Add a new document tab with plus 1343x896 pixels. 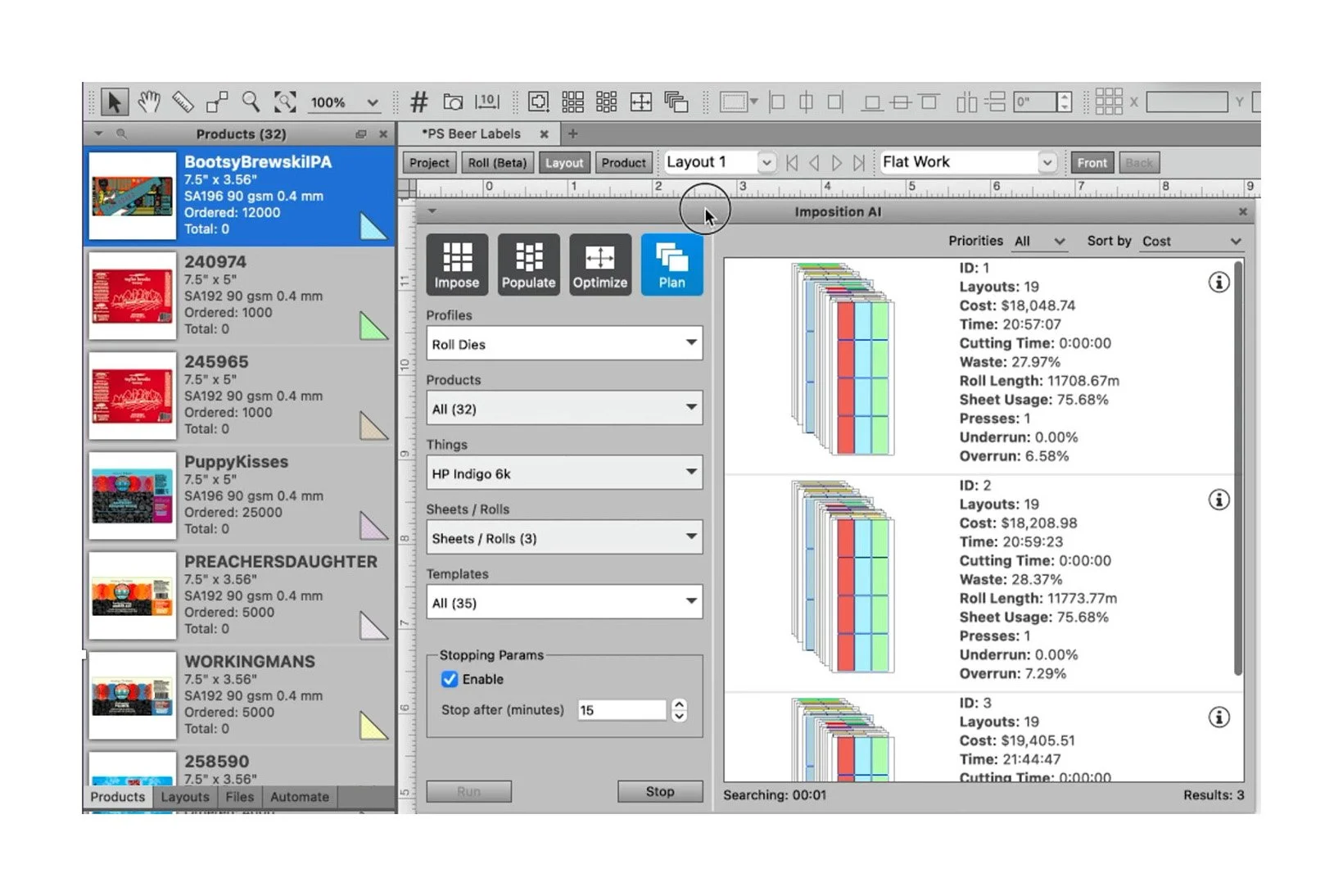[573, 133]
